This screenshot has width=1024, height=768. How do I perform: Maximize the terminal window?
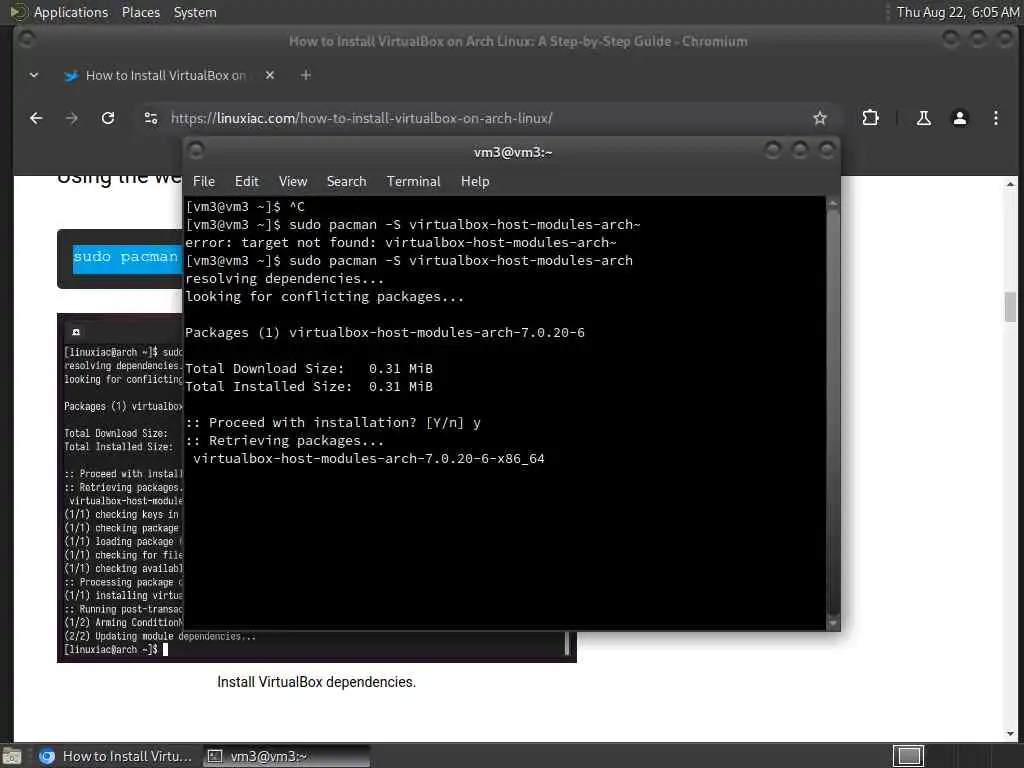click(x=800, y=151)
